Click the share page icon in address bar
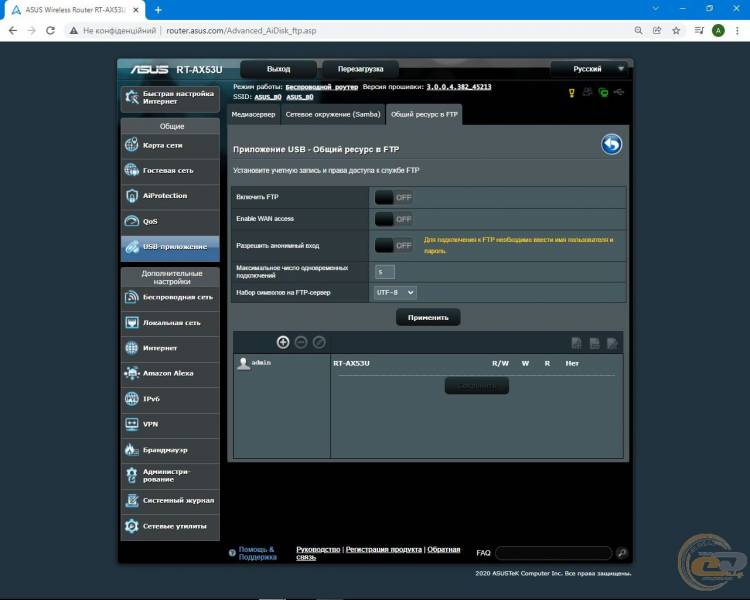Viewport: 750px width, 600px height. pos(657,31)
